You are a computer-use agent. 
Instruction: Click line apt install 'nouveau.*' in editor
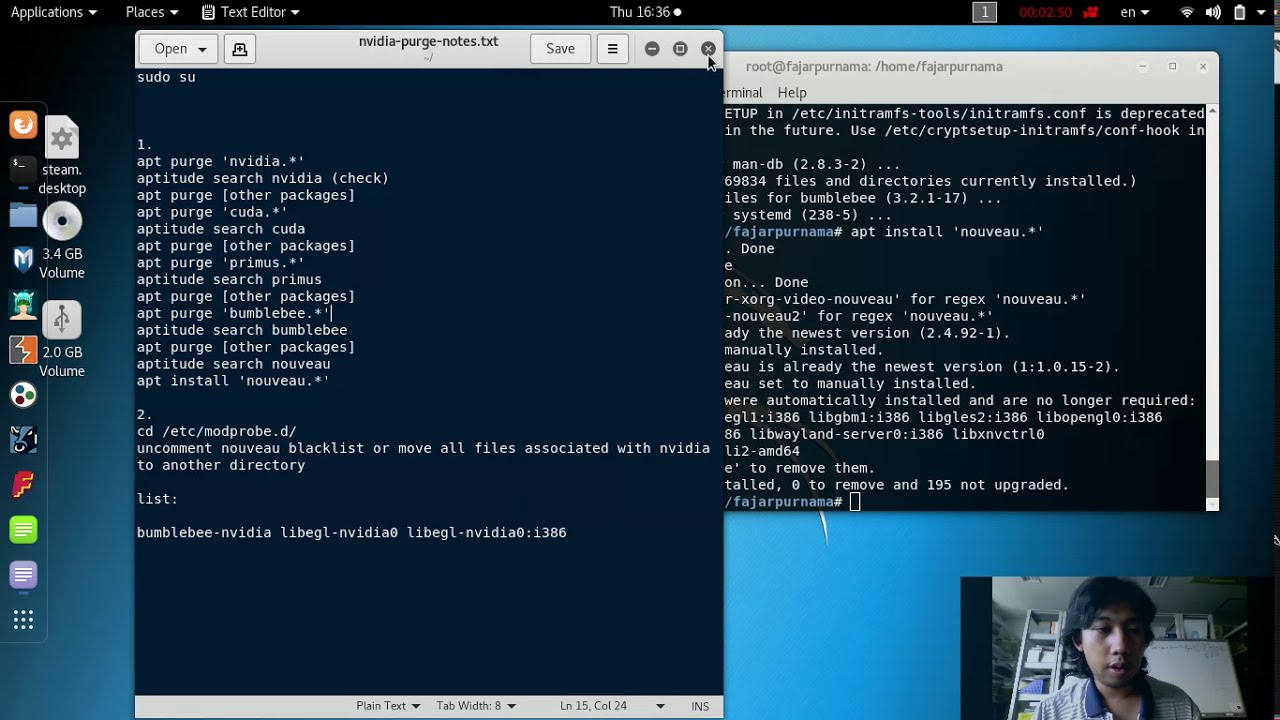click(233, 381)
